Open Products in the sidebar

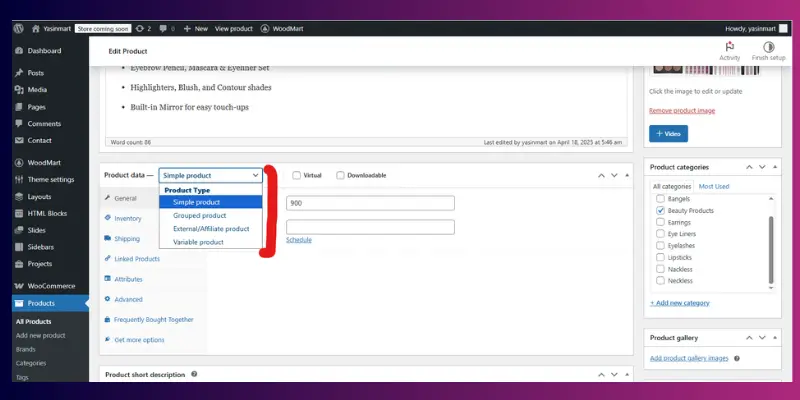[51, 303]
